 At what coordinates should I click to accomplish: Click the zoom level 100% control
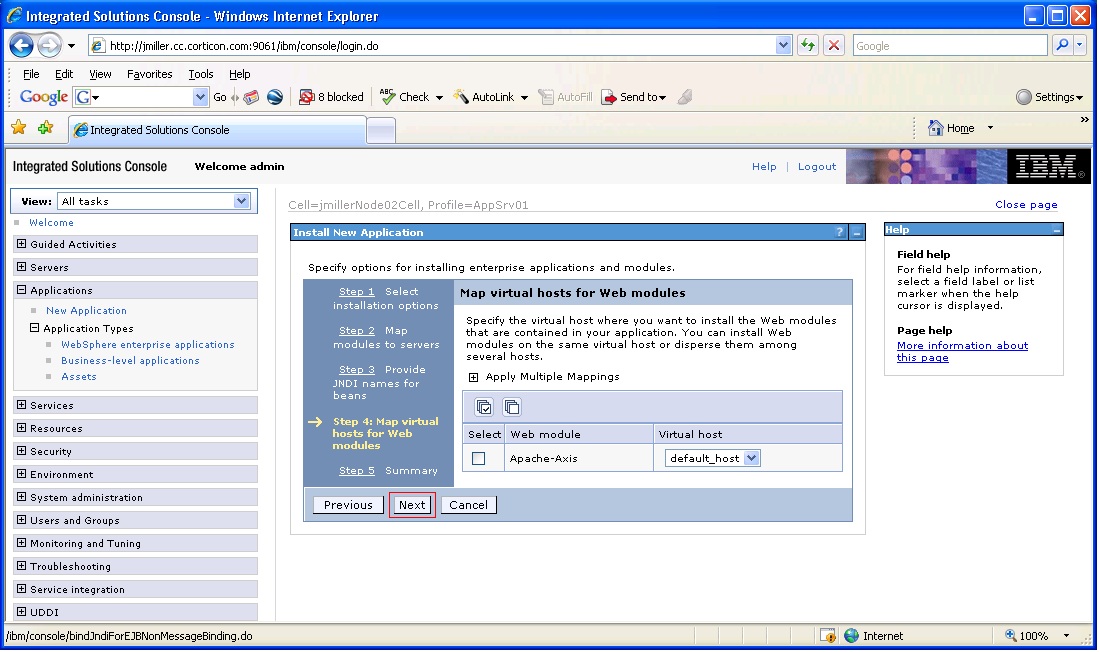coord(1035,636)
